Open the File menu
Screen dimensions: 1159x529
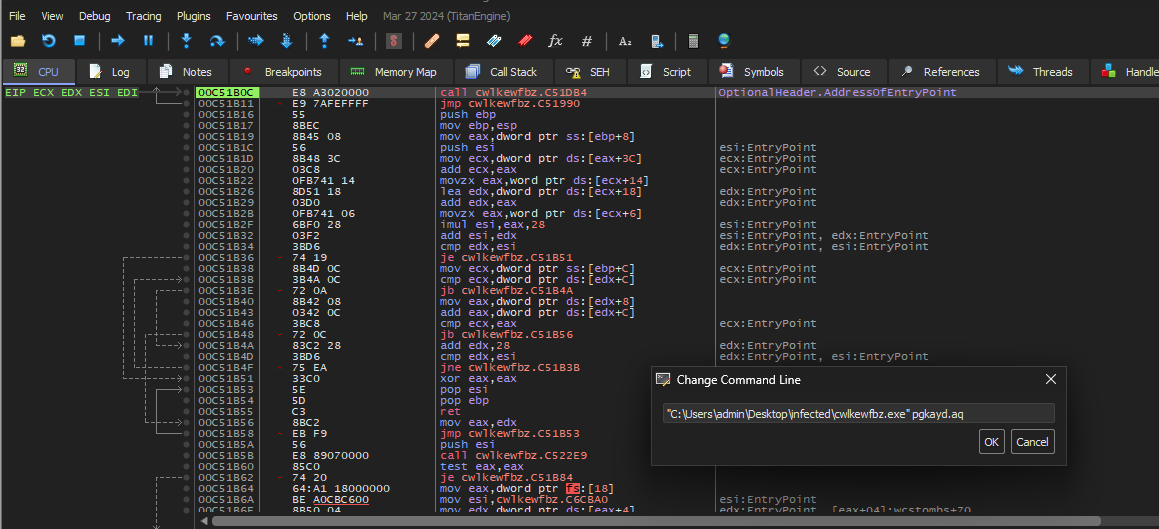pyautogui.click(x=17, y=16)
